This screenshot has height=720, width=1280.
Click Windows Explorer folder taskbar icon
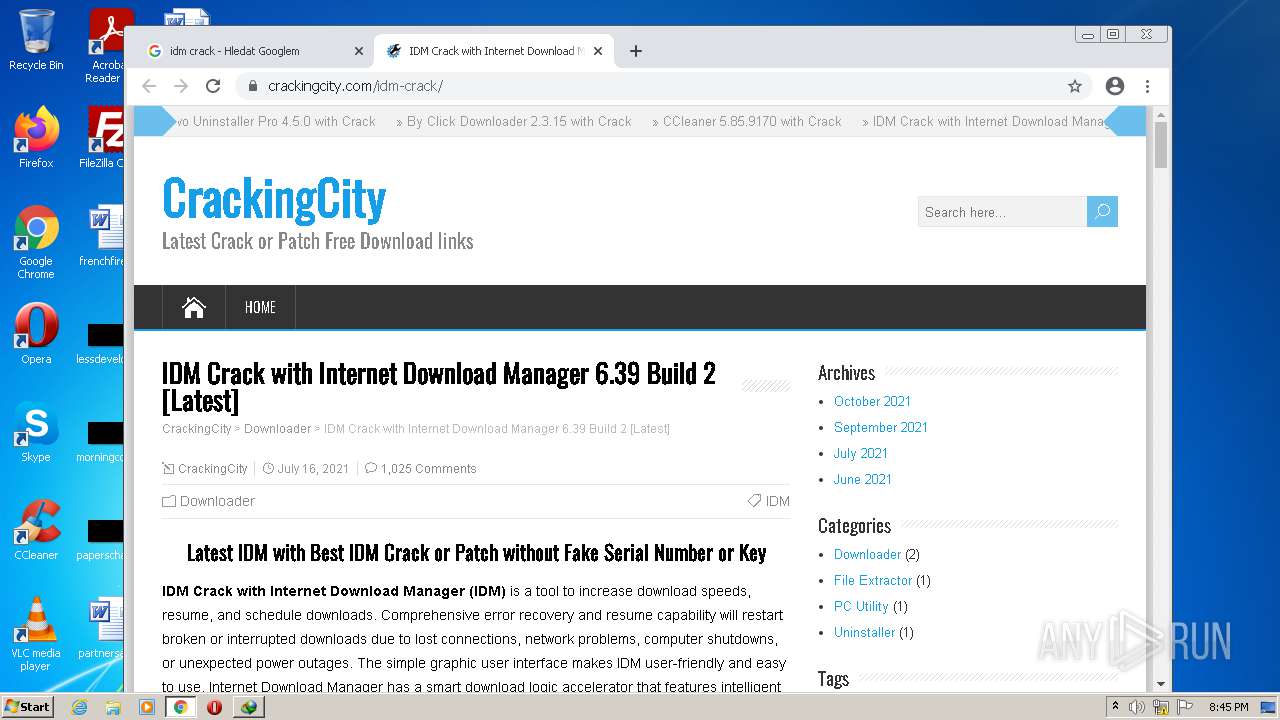click(113, 707)
